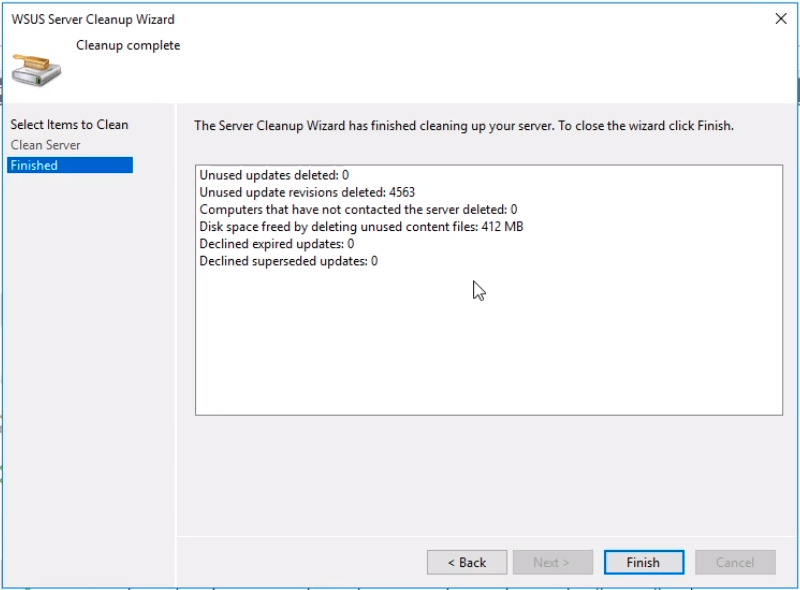Click the blank sidebar area below Finished
The image size is (800, 590).
pyautogui.click(x=88, y=350)
